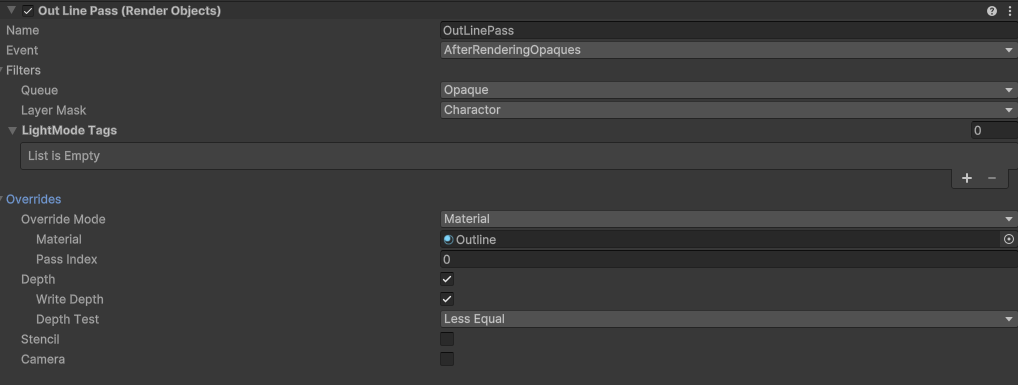Collapse the Out Line Pass foldout arrow

(x=11, y=10)
